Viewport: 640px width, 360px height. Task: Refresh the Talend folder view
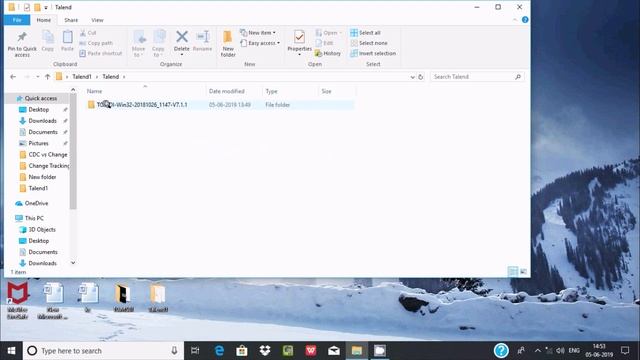pyautogui.click(x=421, y=77)
